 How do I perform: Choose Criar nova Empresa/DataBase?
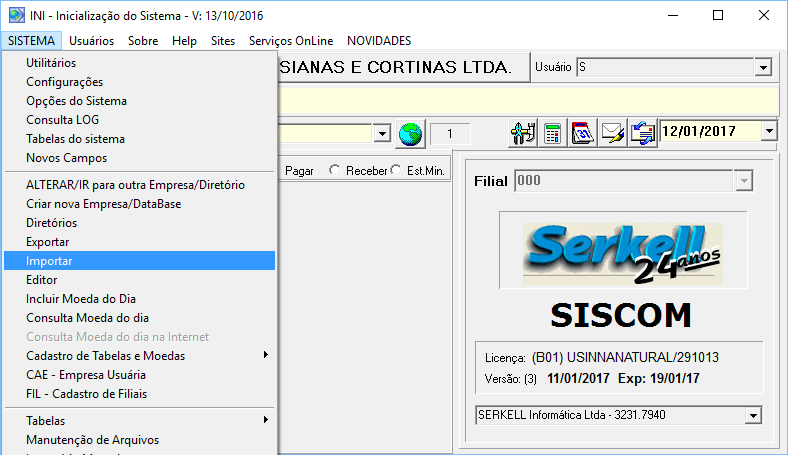tap(140, 204)
